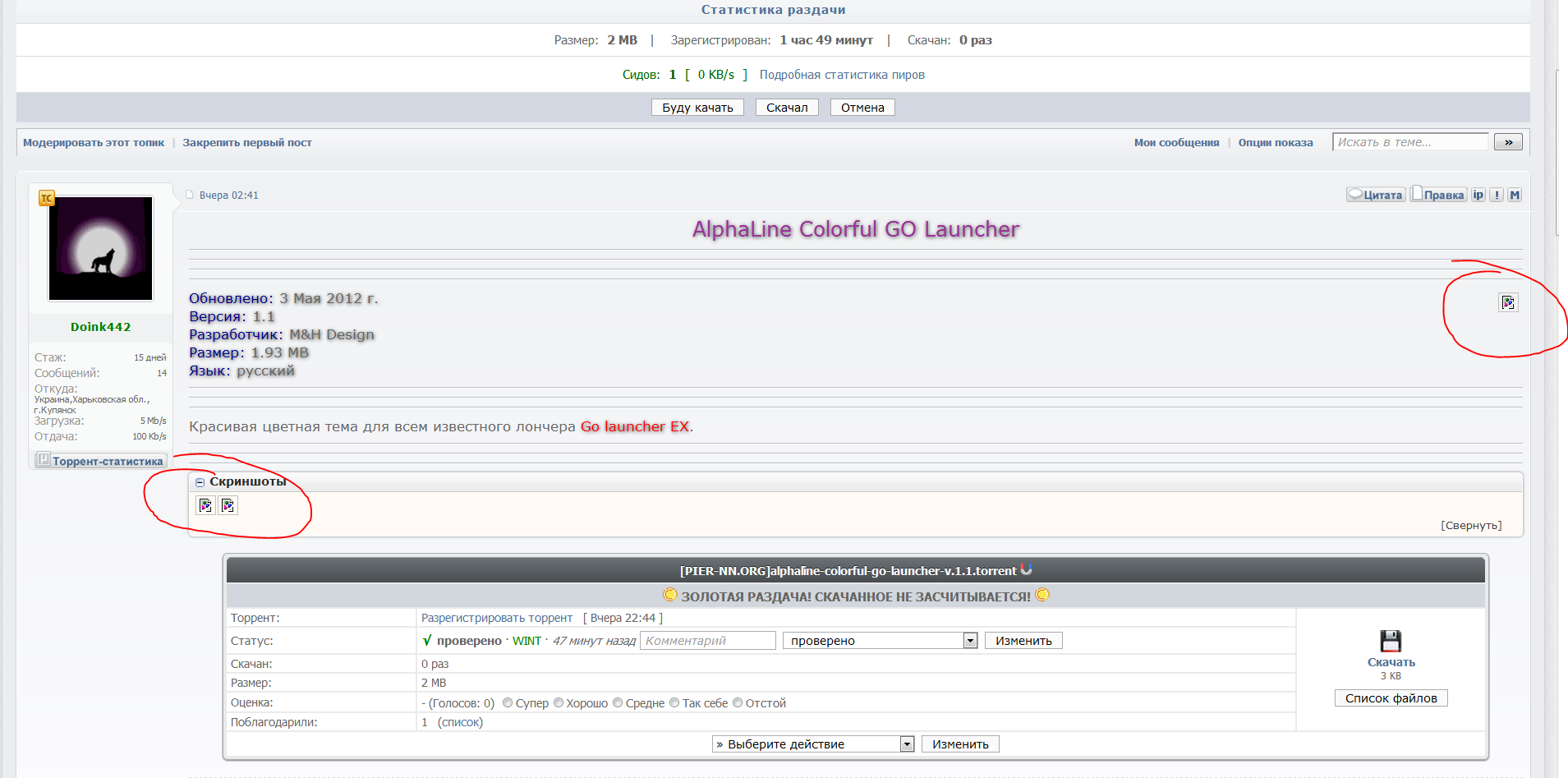Click the TC badge above the avatar

(47, 198)
